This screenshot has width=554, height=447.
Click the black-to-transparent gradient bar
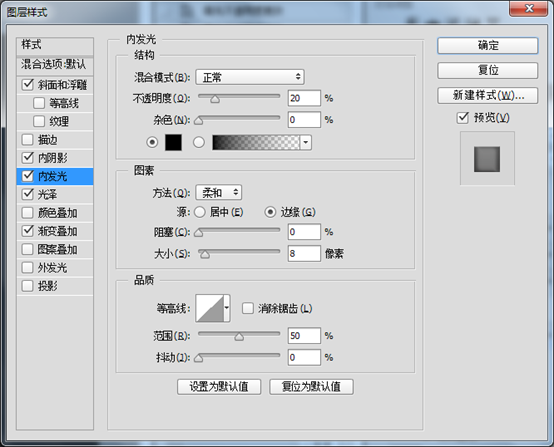[256, 143]
